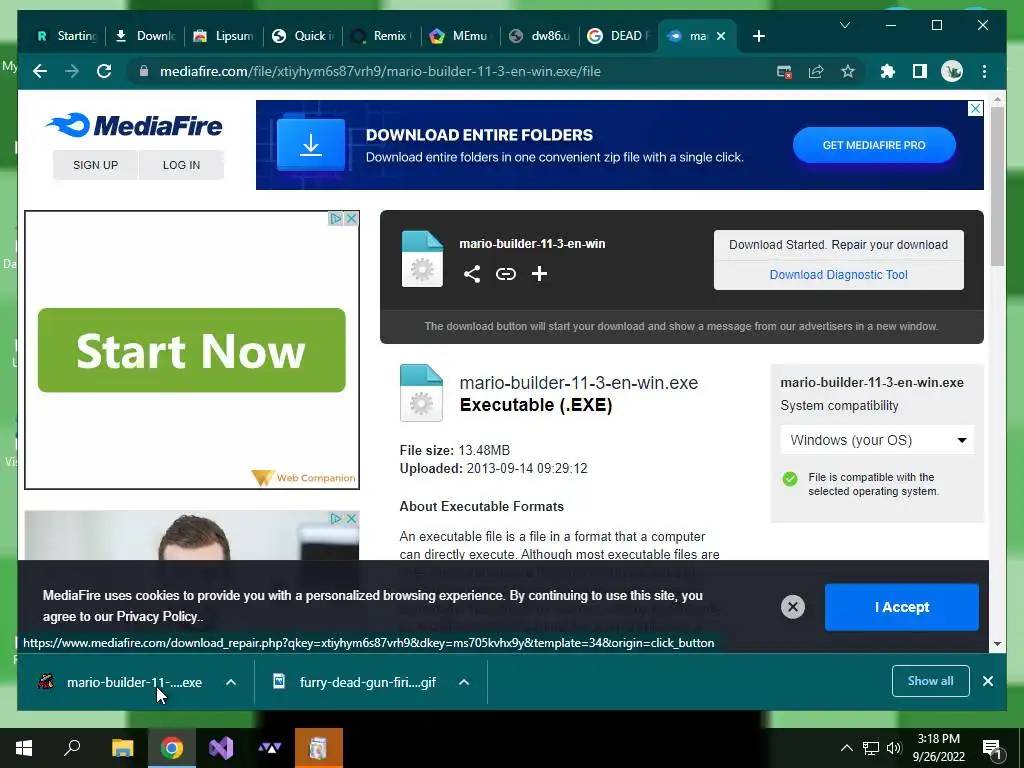Open the Chrome three-dot menu
1024x768 pixels.
[x=984, y=71]
